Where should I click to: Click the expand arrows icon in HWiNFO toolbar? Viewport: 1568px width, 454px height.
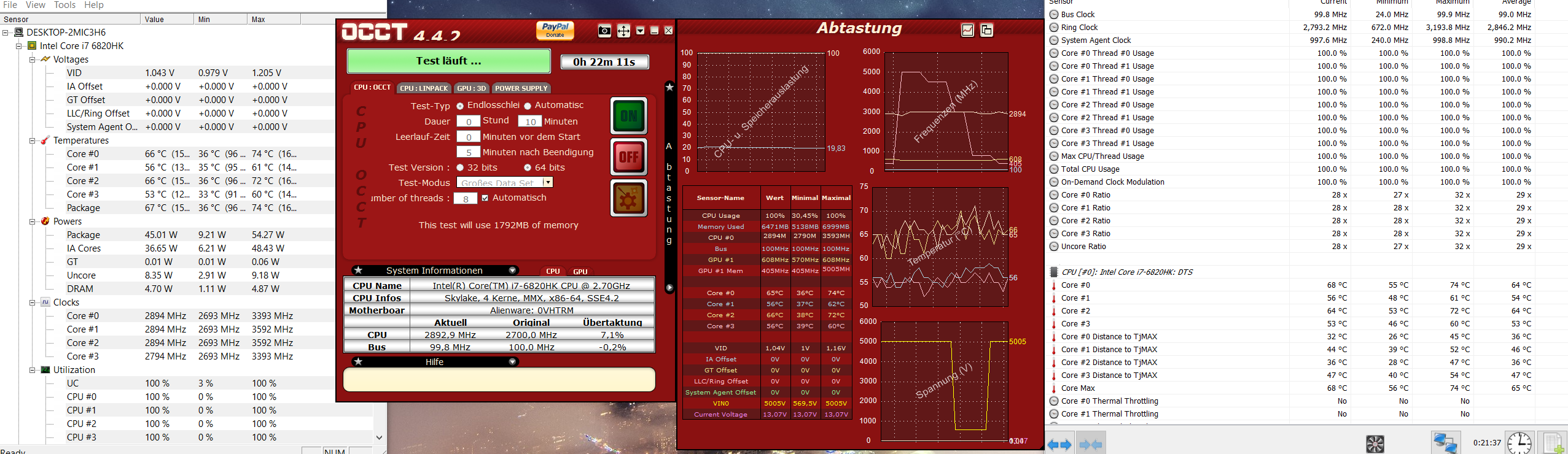tap(1059, 444)
